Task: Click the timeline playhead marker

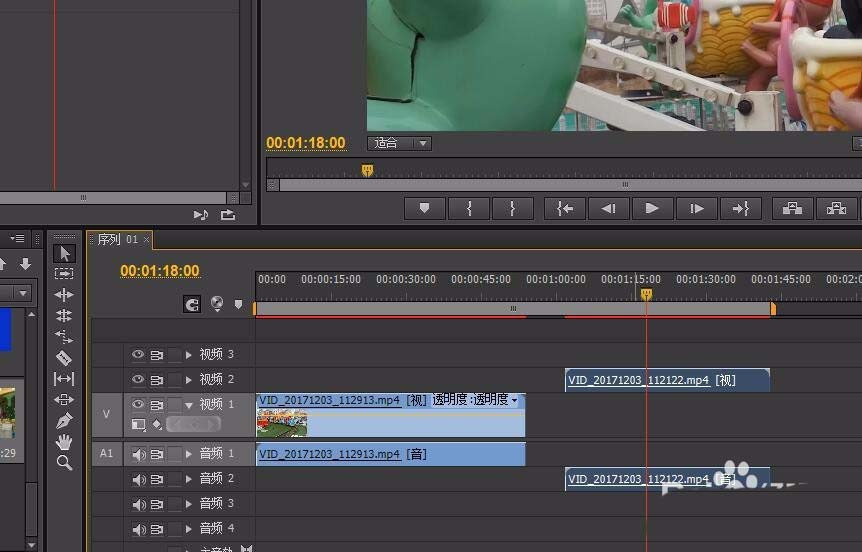Action: pyautogui.click(x=646, y=294)
